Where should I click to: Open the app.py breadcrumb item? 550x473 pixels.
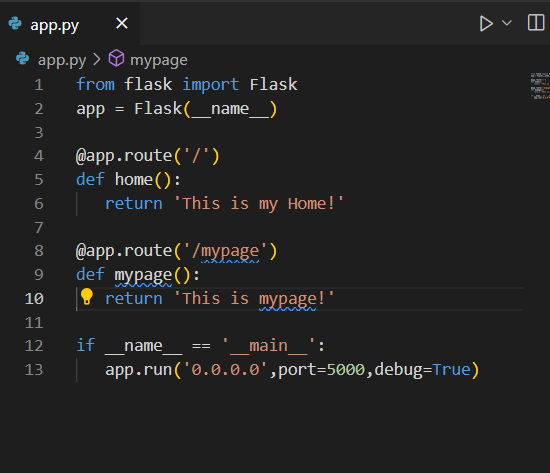pyautogui.click(x=62, y=60)
